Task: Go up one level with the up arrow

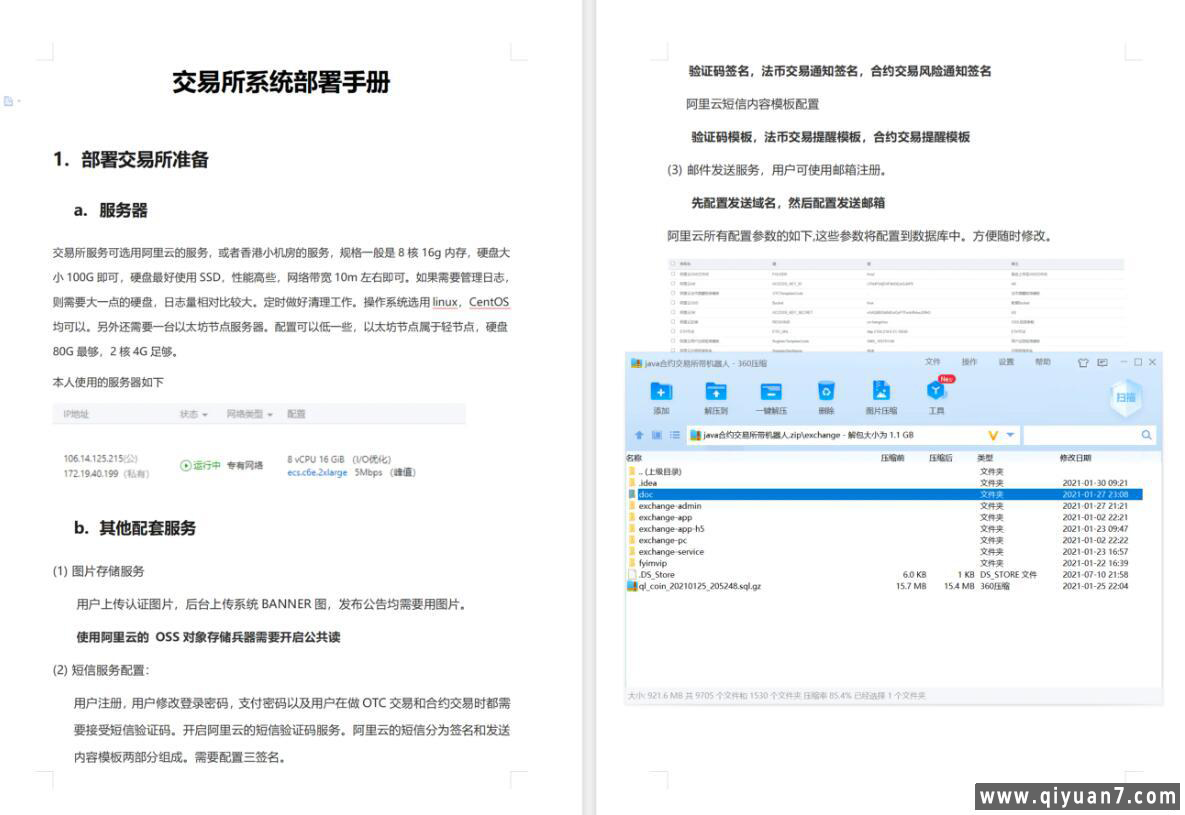Action: point(640,435)
